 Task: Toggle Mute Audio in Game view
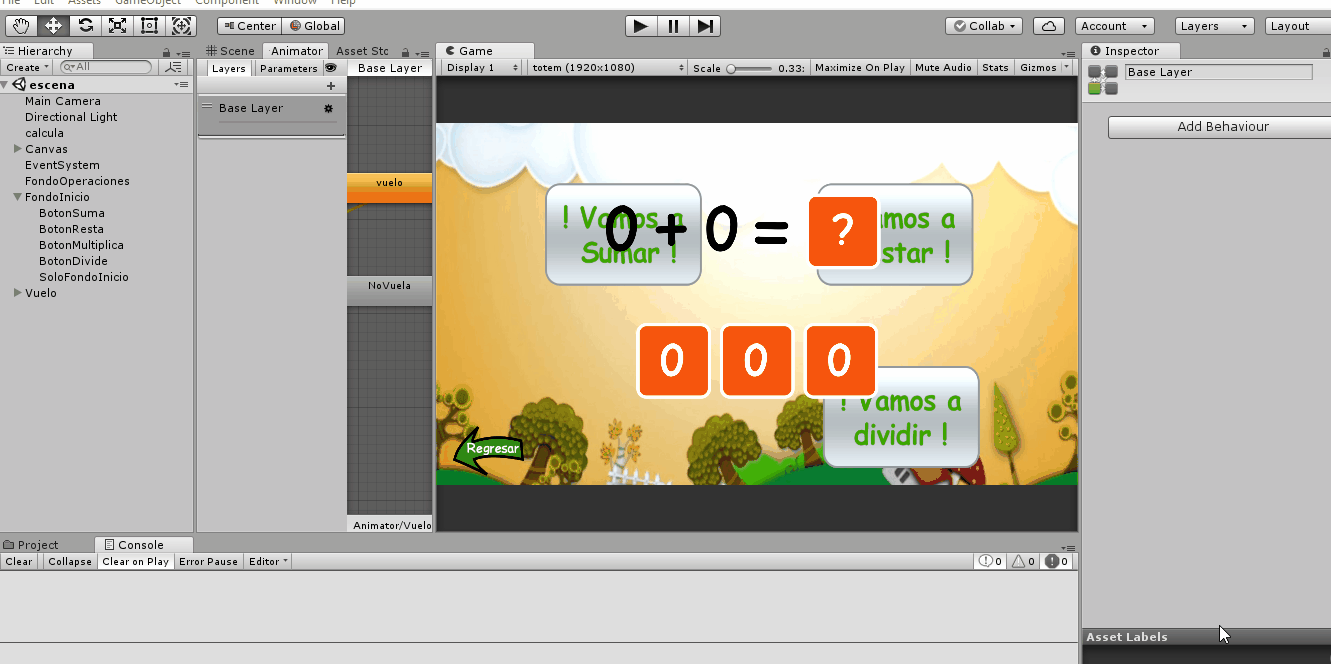tap(943, 68)
